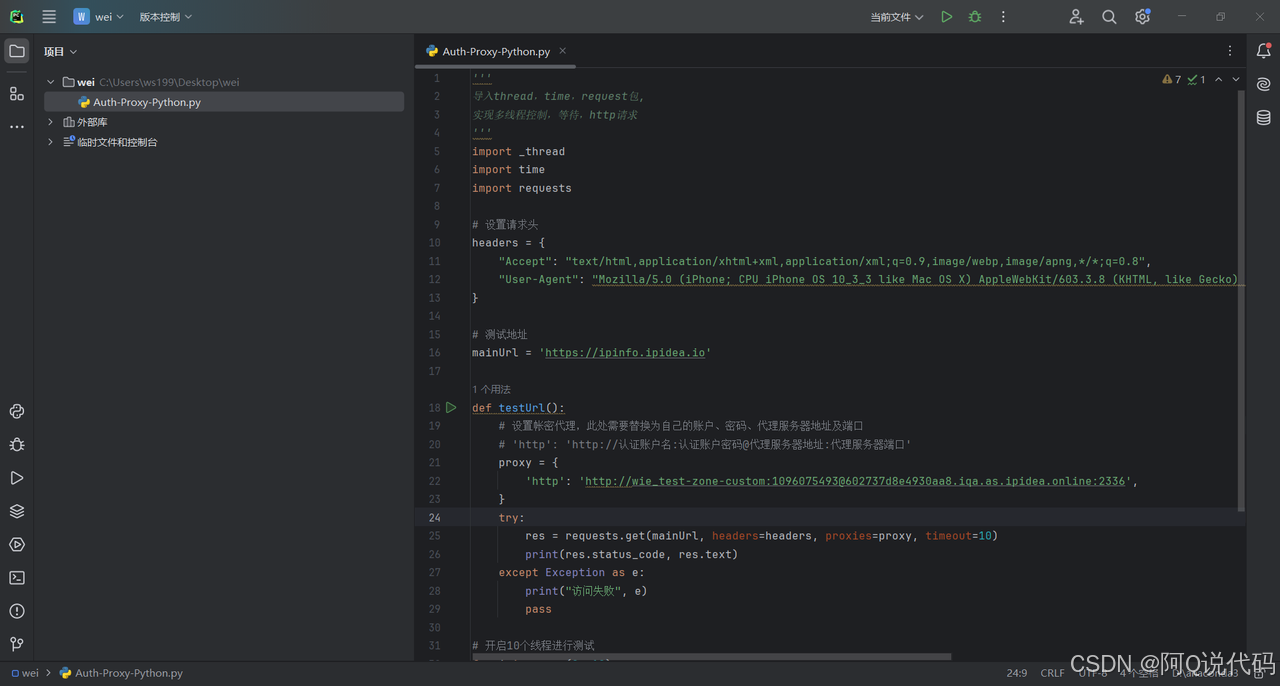Screen dimensions: 1280x686
Task: Click the CRLF line separator in status bar
Action: tap(1052, 673)
